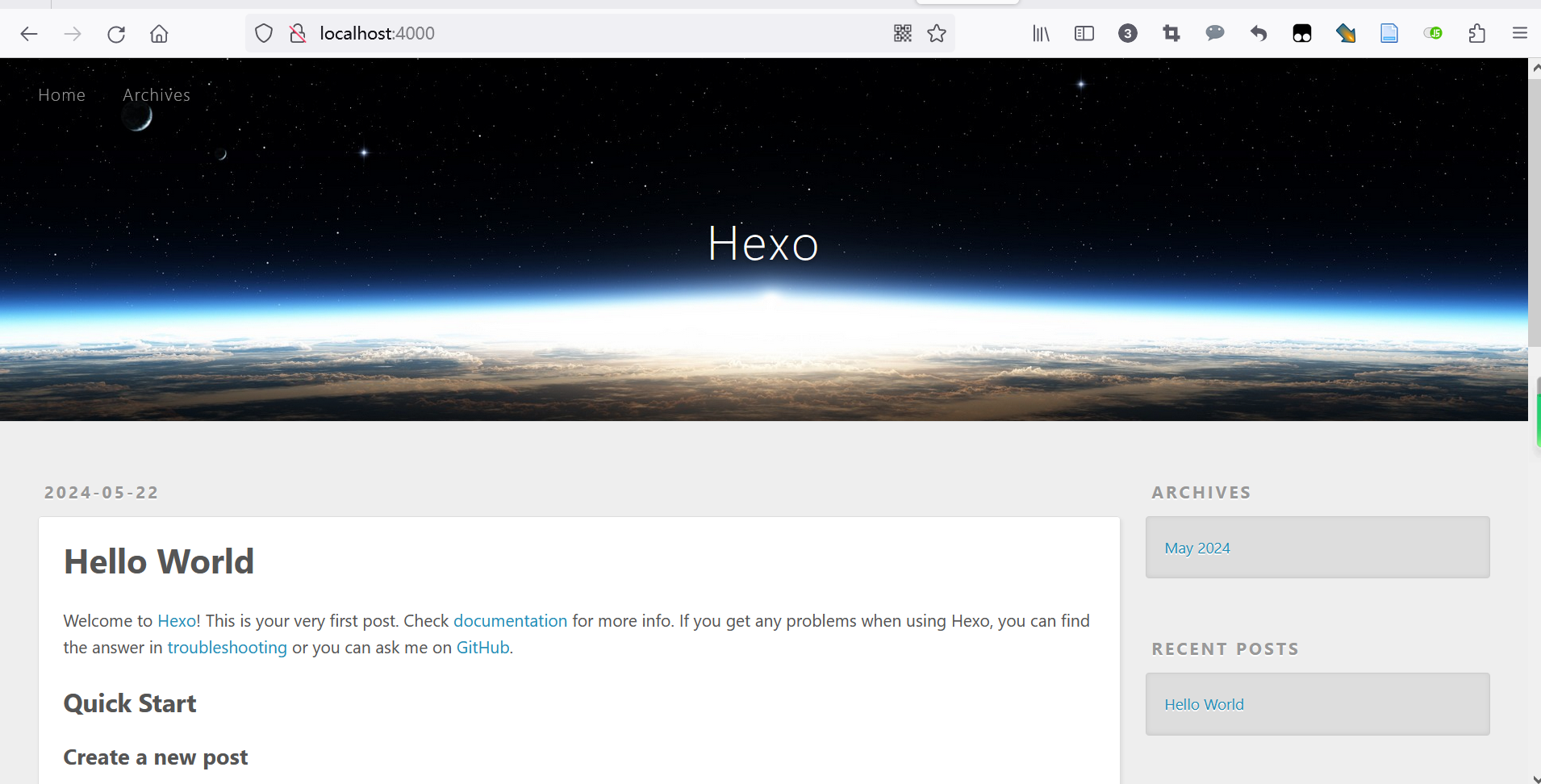Open the Firefox application menu
The image size is (1541, 784).
point(1520,33)
